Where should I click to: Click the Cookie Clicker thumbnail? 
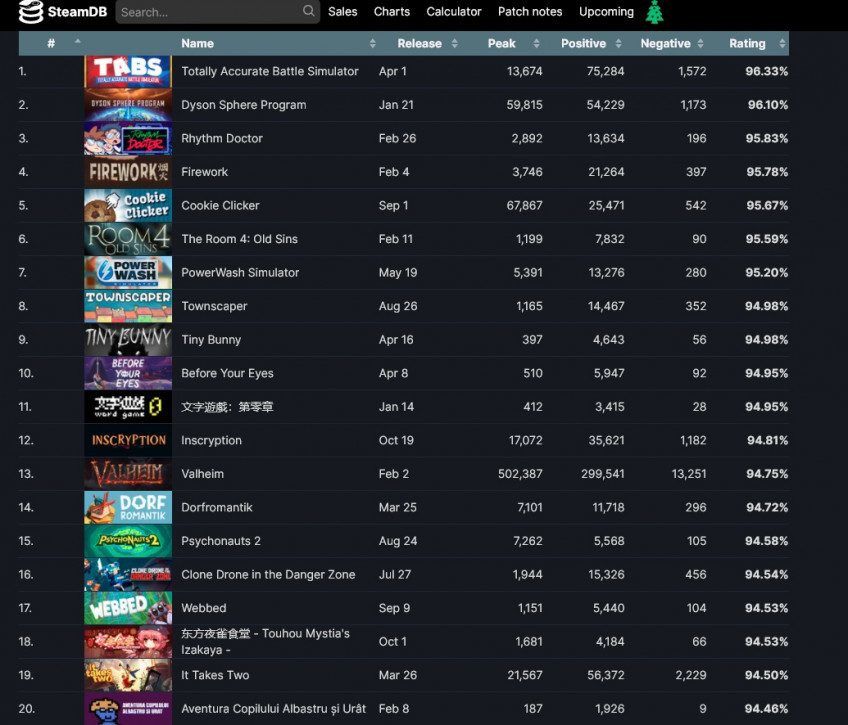128,205
